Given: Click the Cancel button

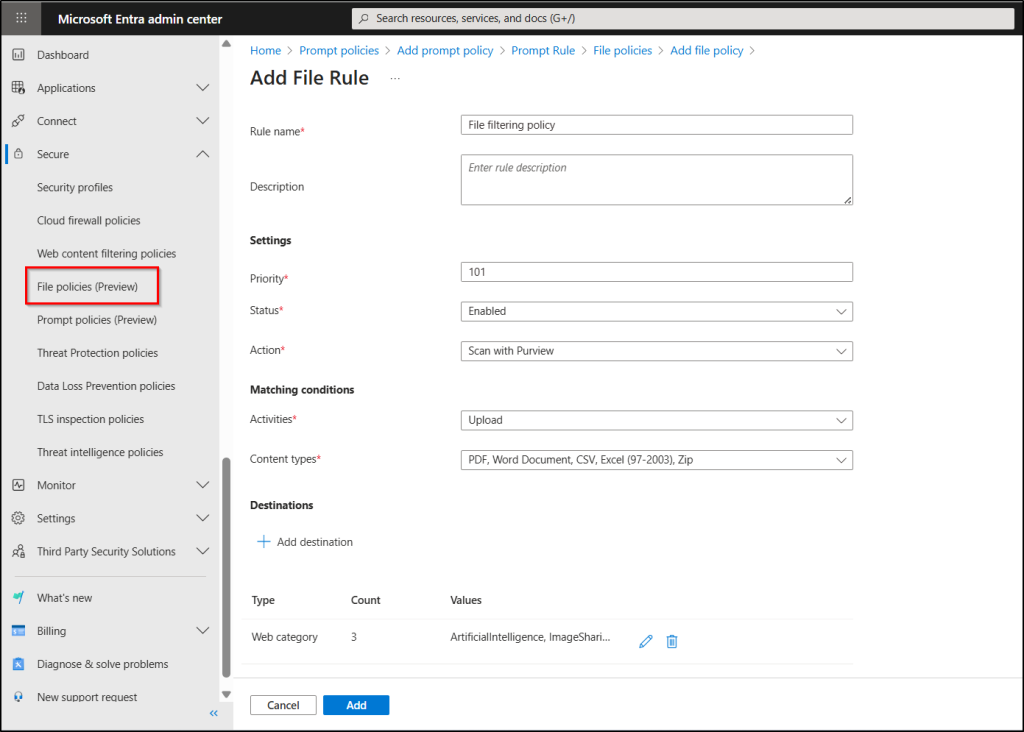Looking at the screenshot, I should [283, 705].
